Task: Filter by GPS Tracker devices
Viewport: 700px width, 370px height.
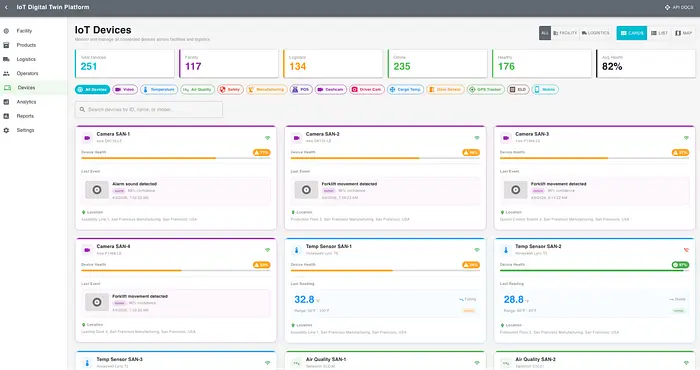Action: [x=486, y=90]
